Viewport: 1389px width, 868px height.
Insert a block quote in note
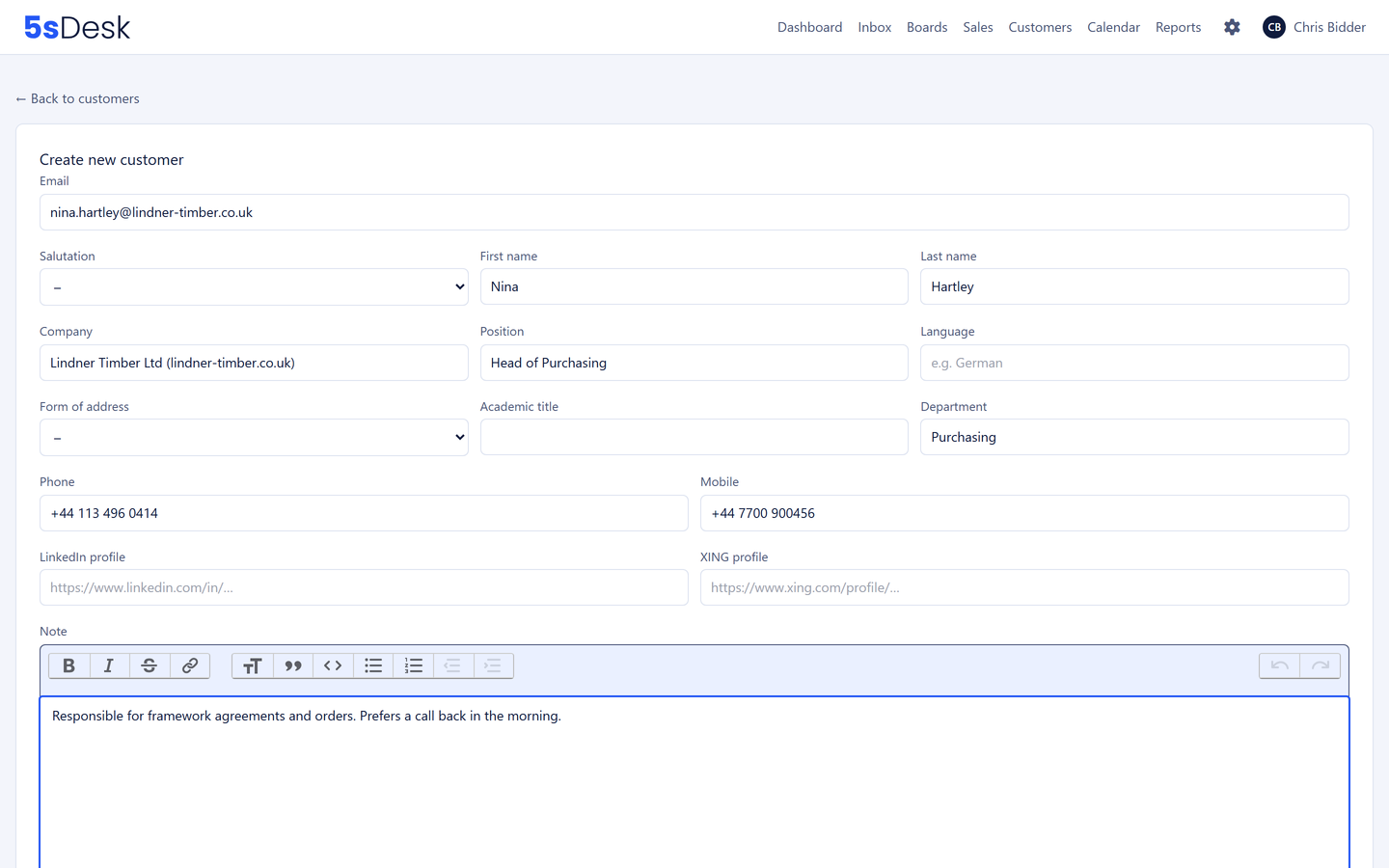coord(293,665)
